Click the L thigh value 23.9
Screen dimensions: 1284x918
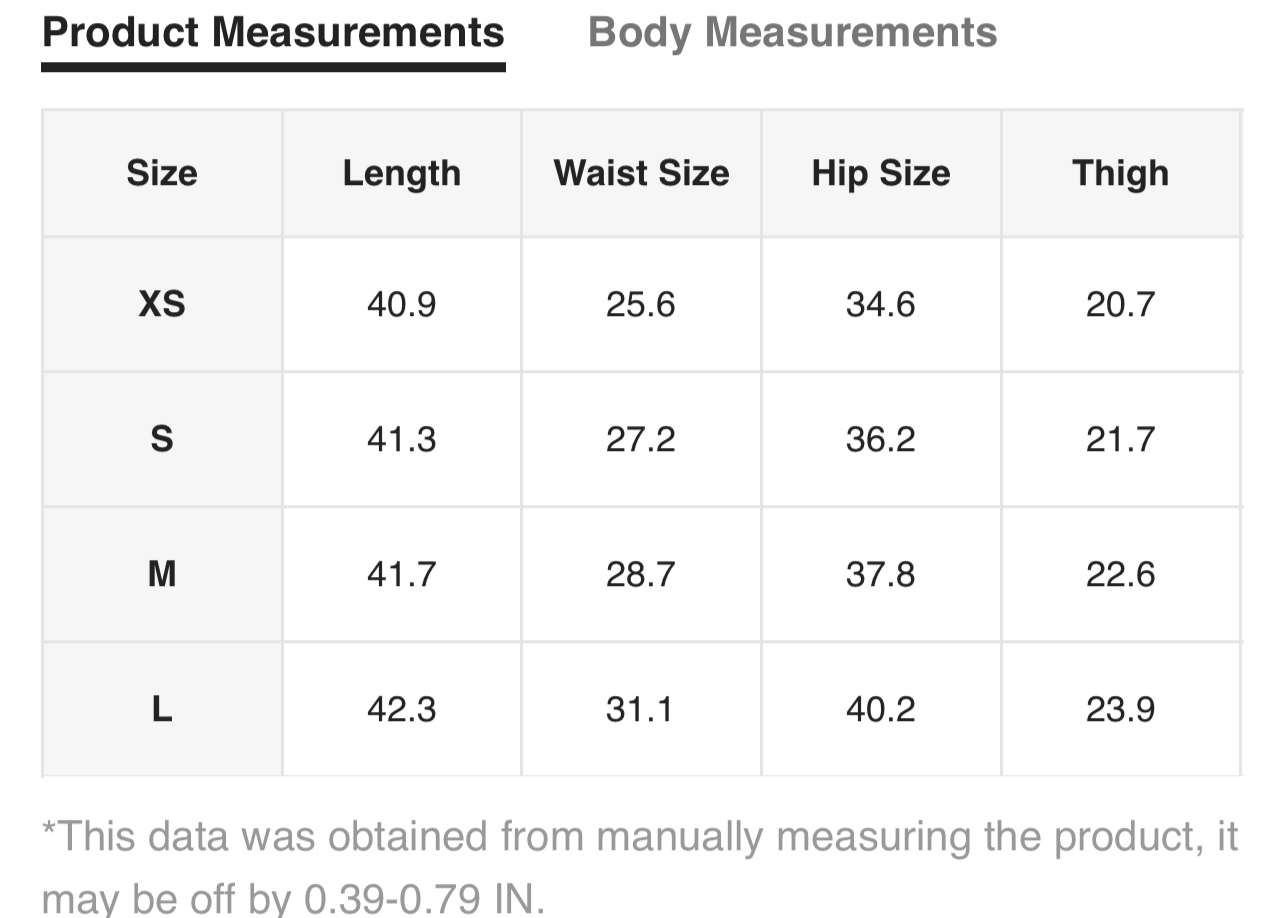[x=1120, y=709]
